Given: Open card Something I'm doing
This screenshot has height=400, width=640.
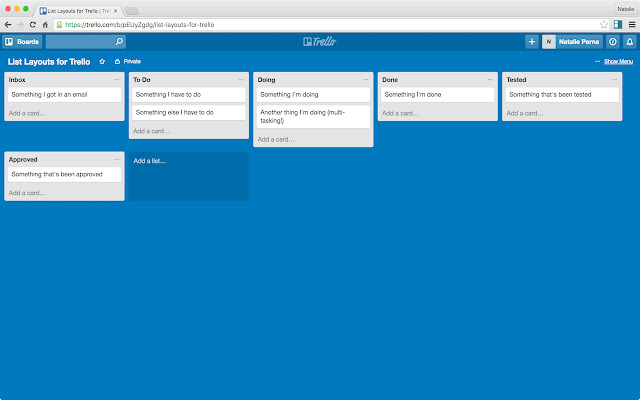Looking at the screenshot, I should coord(313,95).
